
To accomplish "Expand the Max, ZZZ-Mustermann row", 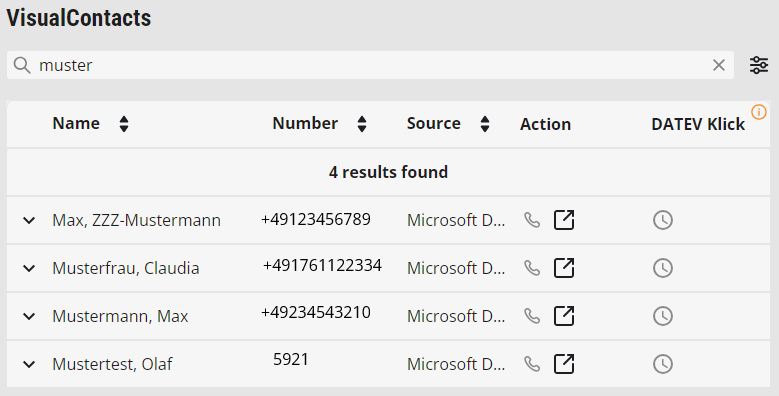I will click(29, 220).
